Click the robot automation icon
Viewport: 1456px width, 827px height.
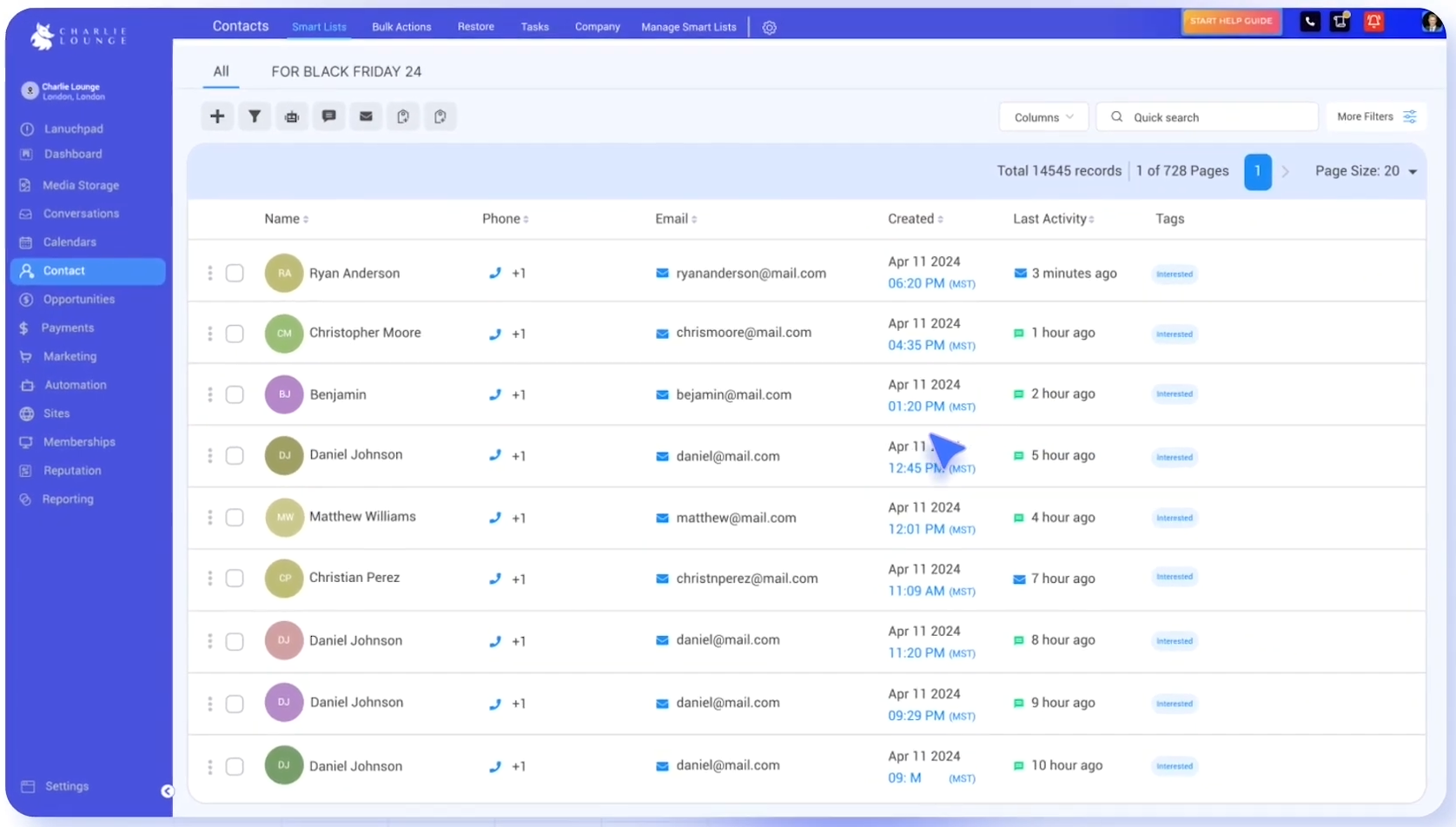tap(292, 116)
